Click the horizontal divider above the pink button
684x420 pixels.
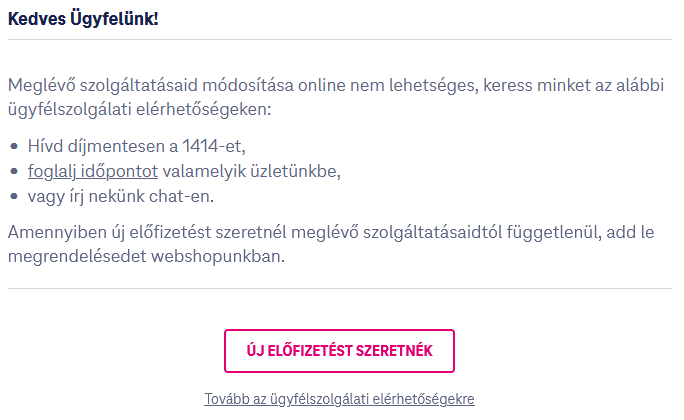pos(340,288)
